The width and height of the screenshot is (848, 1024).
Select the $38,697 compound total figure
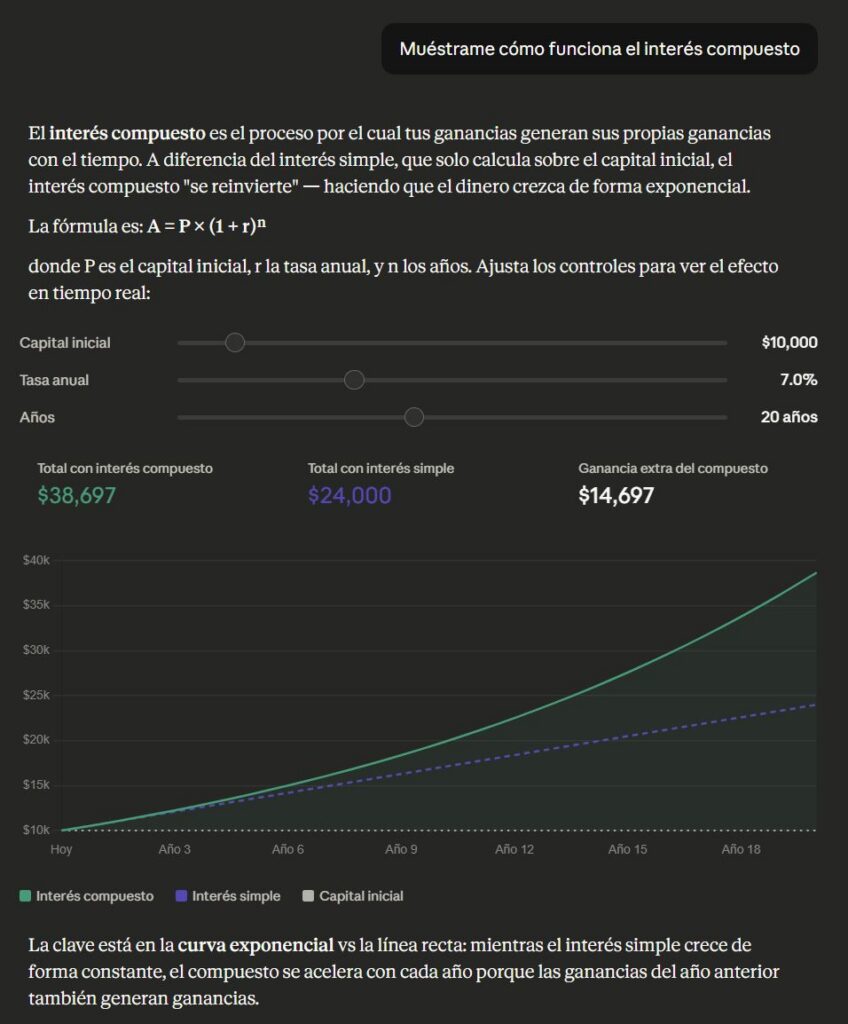coord(77,495)
